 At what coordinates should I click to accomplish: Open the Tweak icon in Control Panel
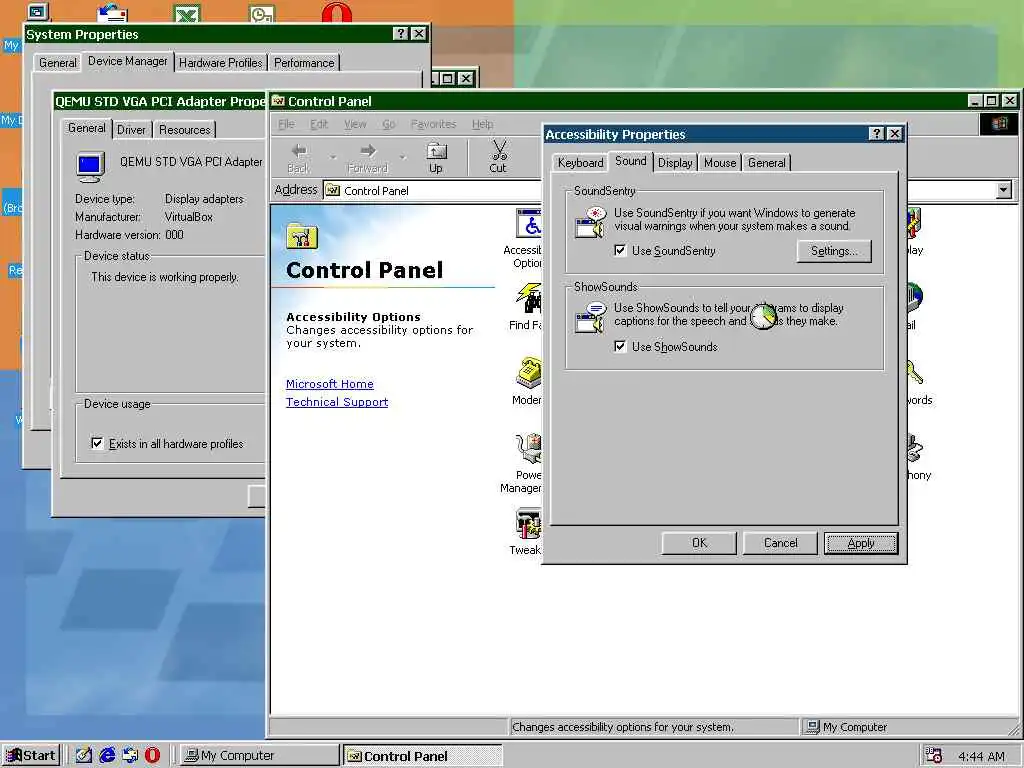click(x=529, y=524)
